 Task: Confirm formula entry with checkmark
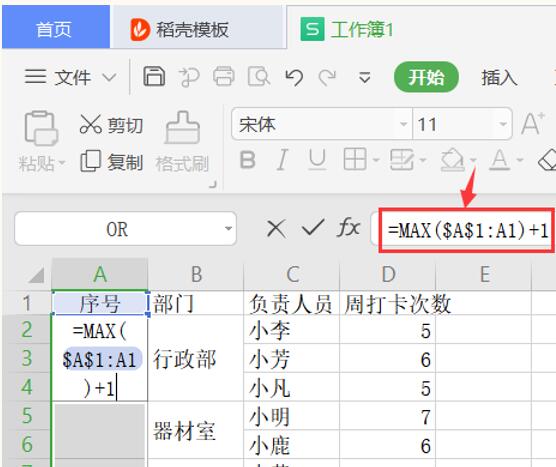[x=313, y=228]
